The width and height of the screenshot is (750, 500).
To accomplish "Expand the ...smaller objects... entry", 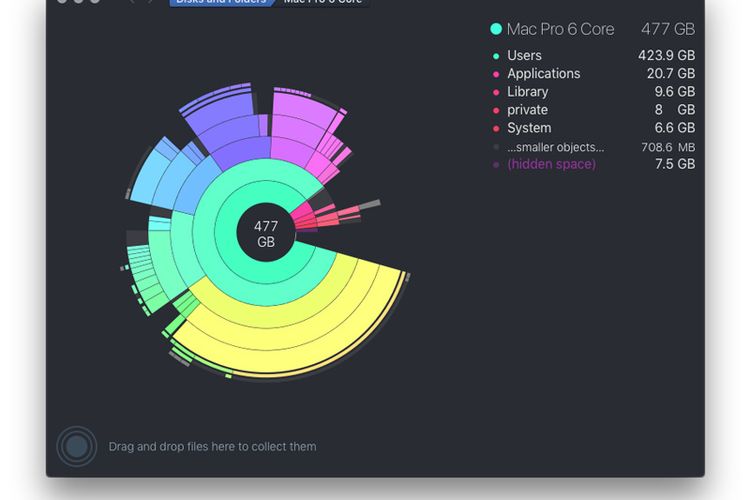I will pyautogui.click(x=594, y=147).
